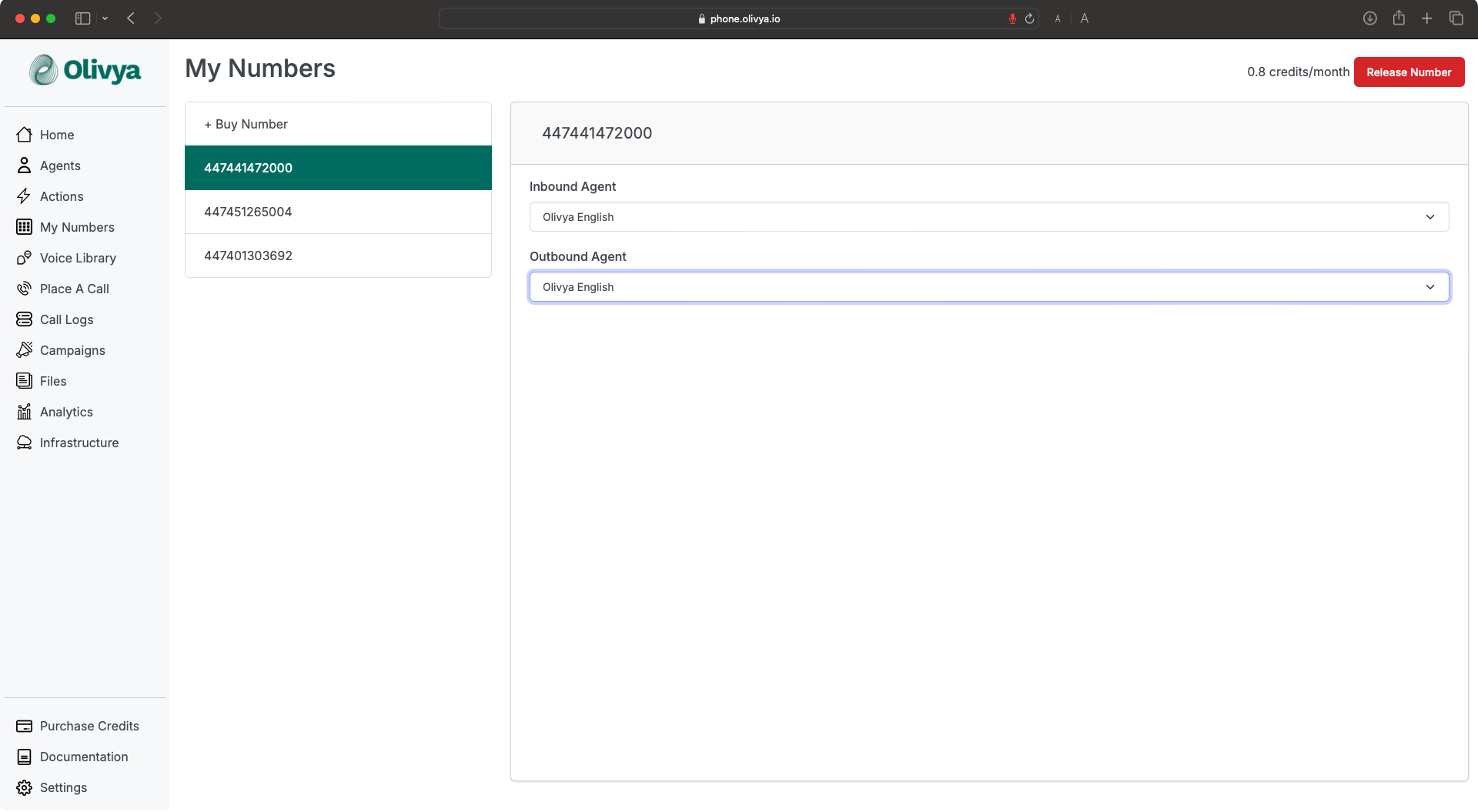Open Safari downloads icon

[1369, 18]
